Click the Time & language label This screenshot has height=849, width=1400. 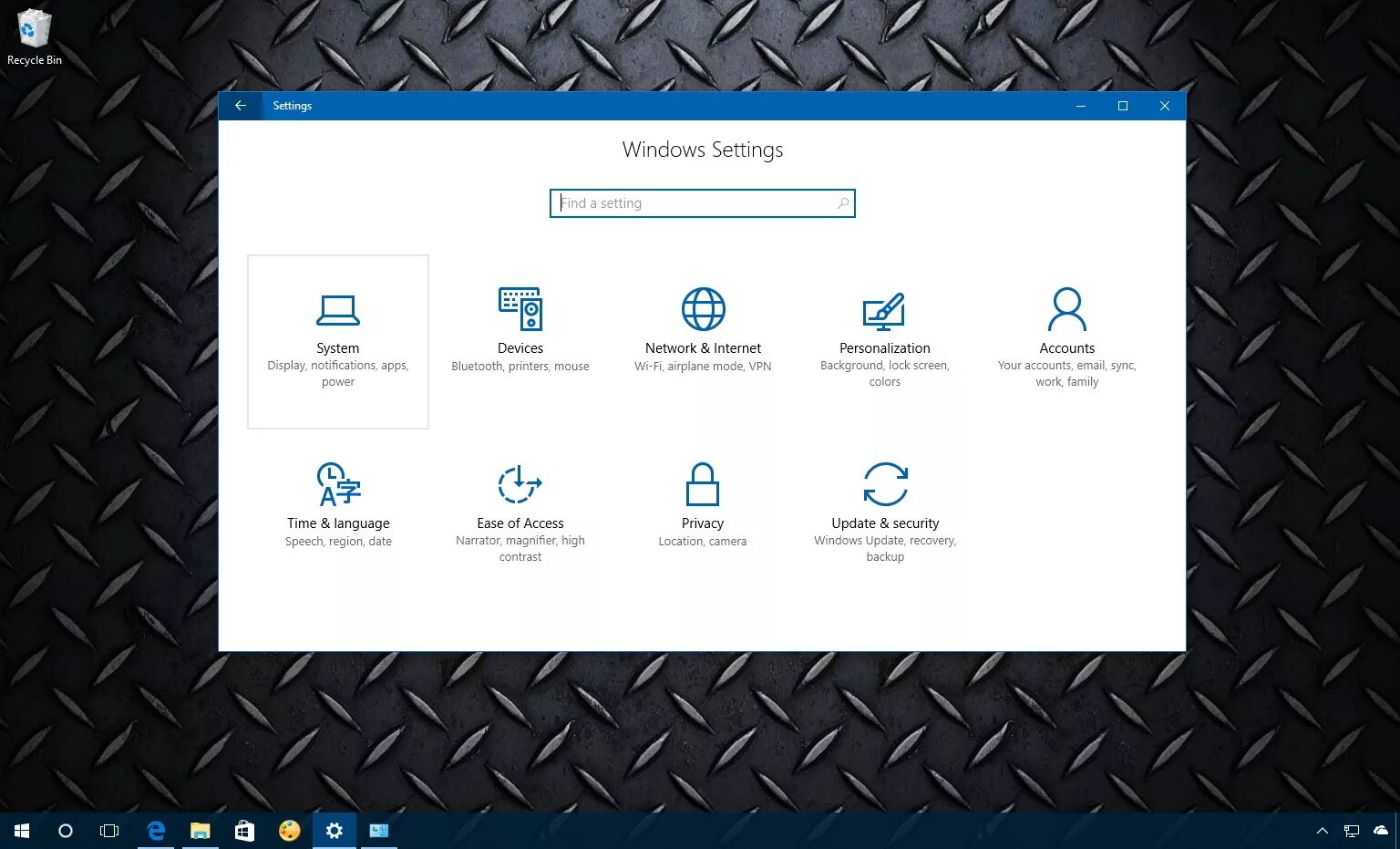[x=338, y=523]
